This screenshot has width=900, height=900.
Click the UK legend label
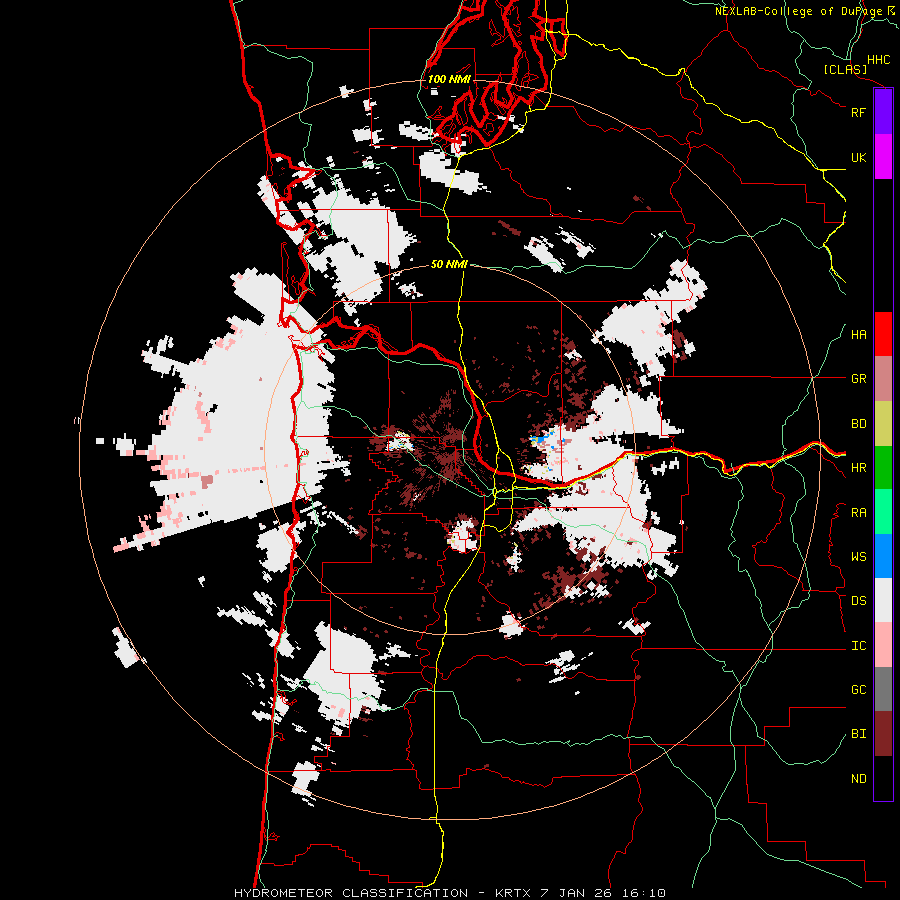coord(858,157)
